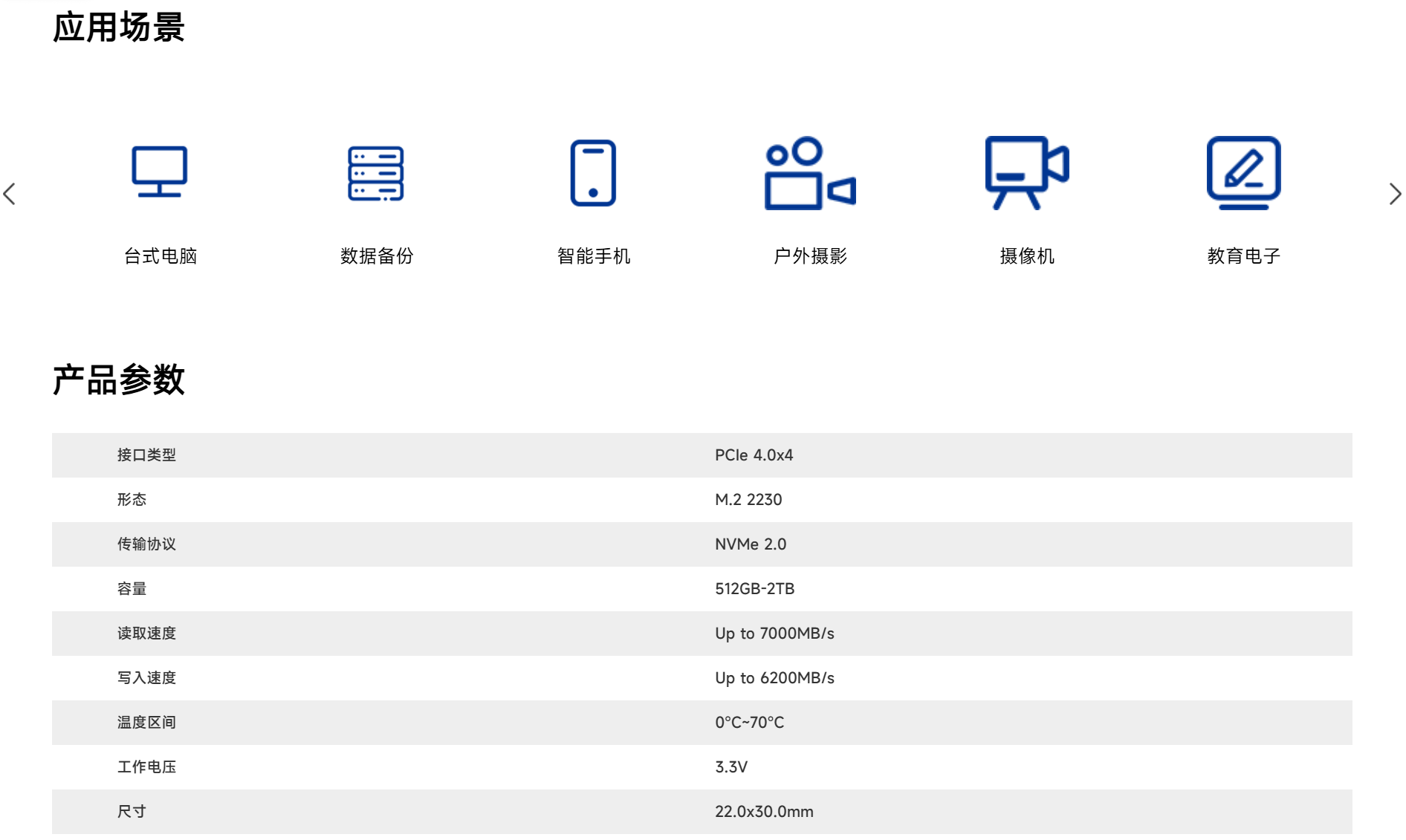Click the 512GB-2TB capacity value
Viewport: 1406px width, 840px height.
click(x=754, y=589)
